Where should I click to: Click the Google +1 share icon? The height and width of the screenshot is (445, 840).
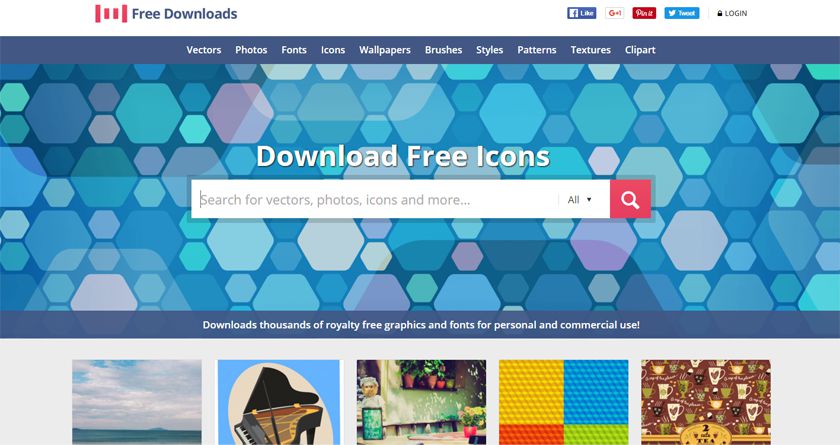tap(614, 13)
